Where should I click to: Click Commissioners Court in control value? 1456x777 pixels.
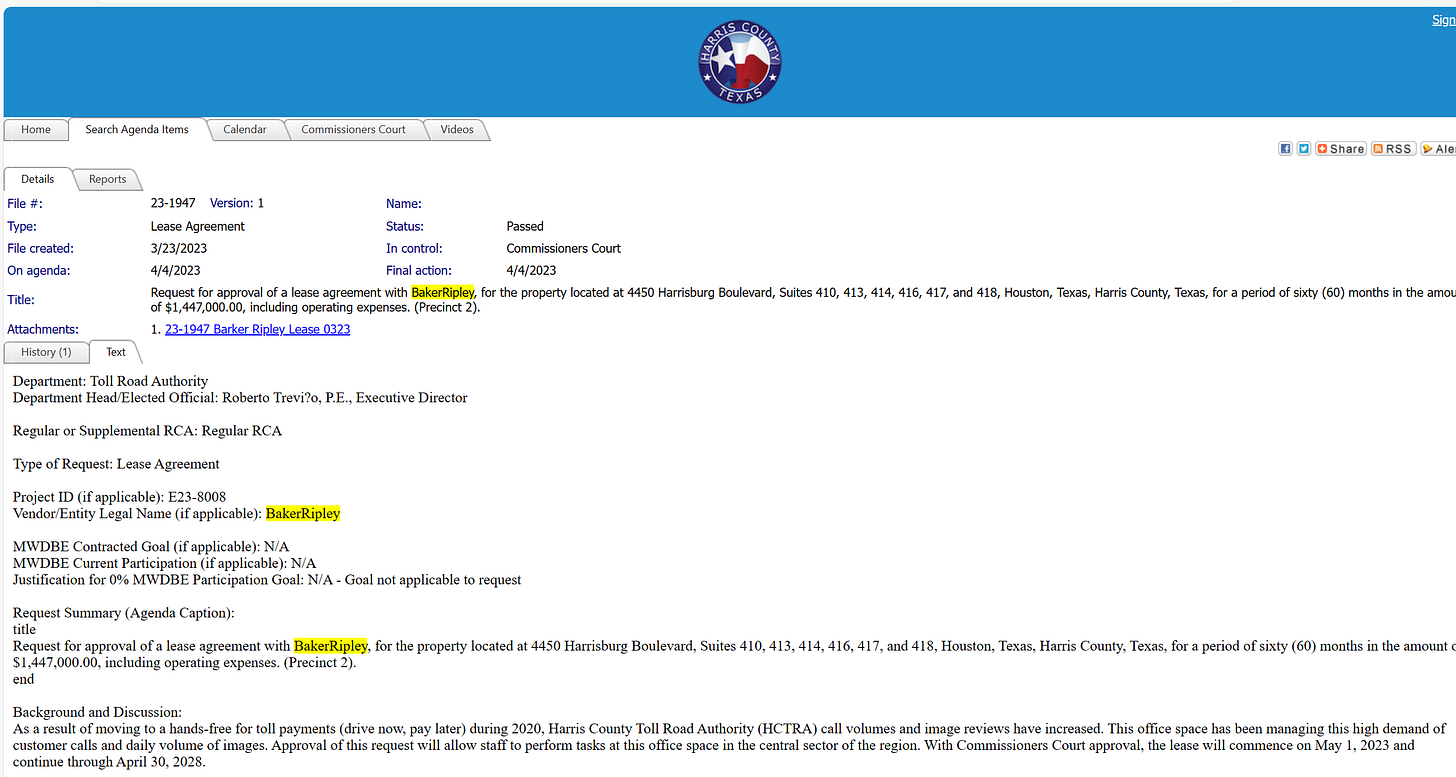(x=564, y=248)
